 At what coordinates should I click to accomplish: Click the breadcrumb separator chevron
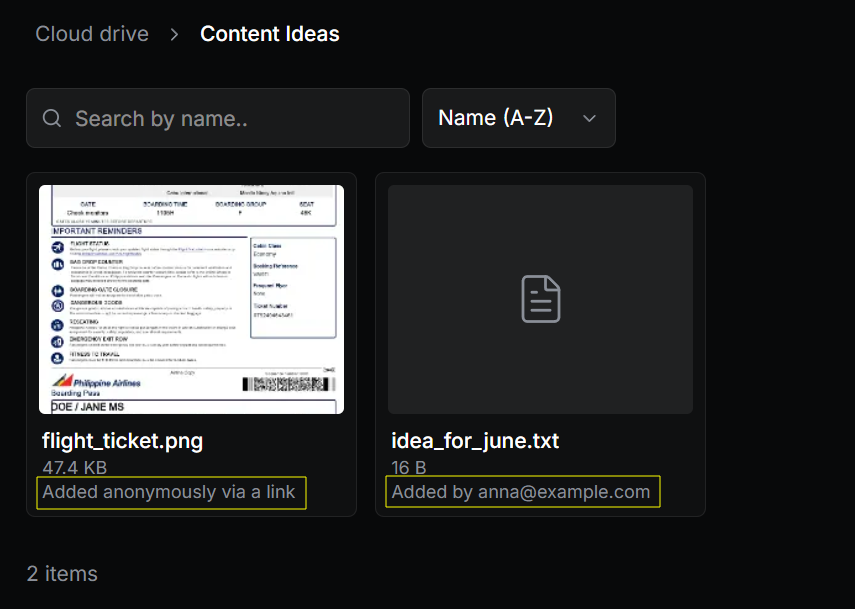pos(174,34)
